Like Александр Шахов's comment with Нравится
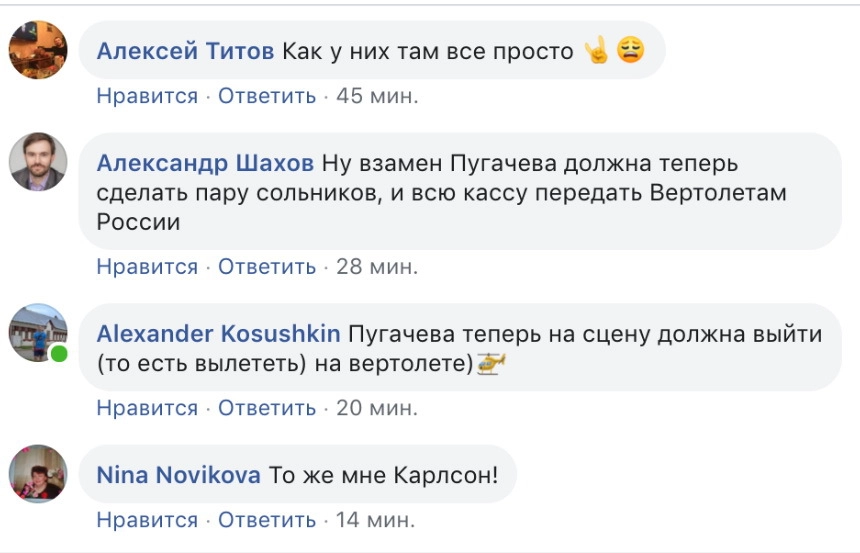This screenshot has width=860, height=553. click(x=147, y=267)
